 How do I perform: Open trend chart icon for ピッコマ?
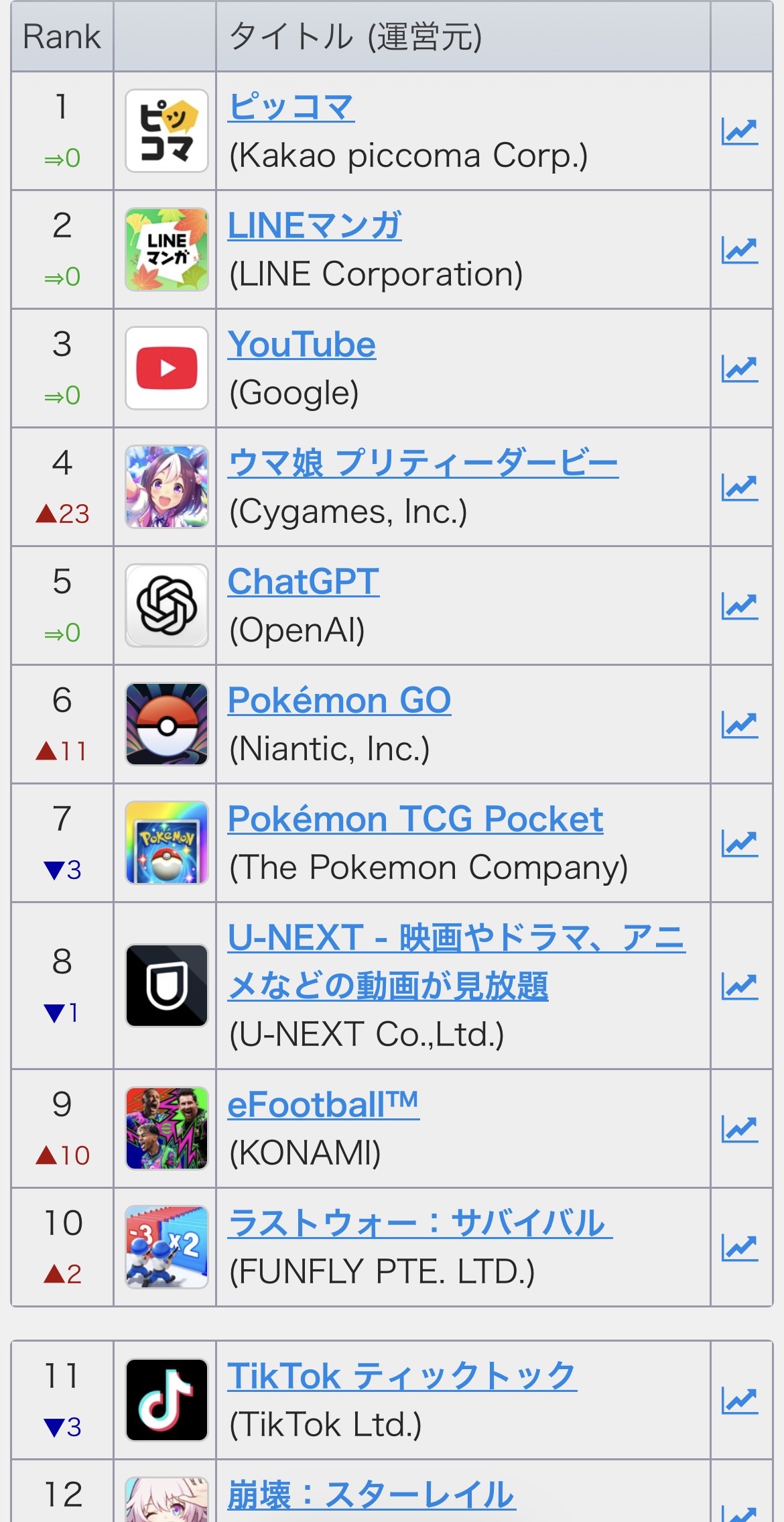tap(740, 131)
